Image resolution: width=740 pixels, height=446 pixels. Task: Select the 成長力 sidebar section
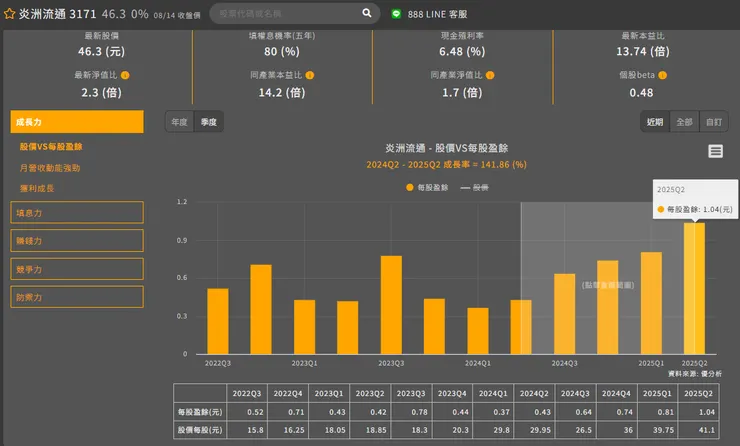pos(77,122)
